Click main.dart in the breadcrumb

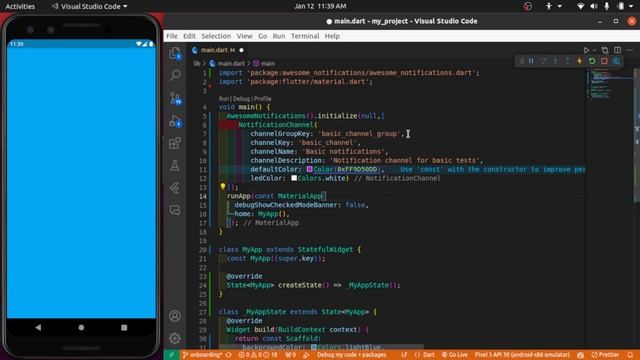231,63
